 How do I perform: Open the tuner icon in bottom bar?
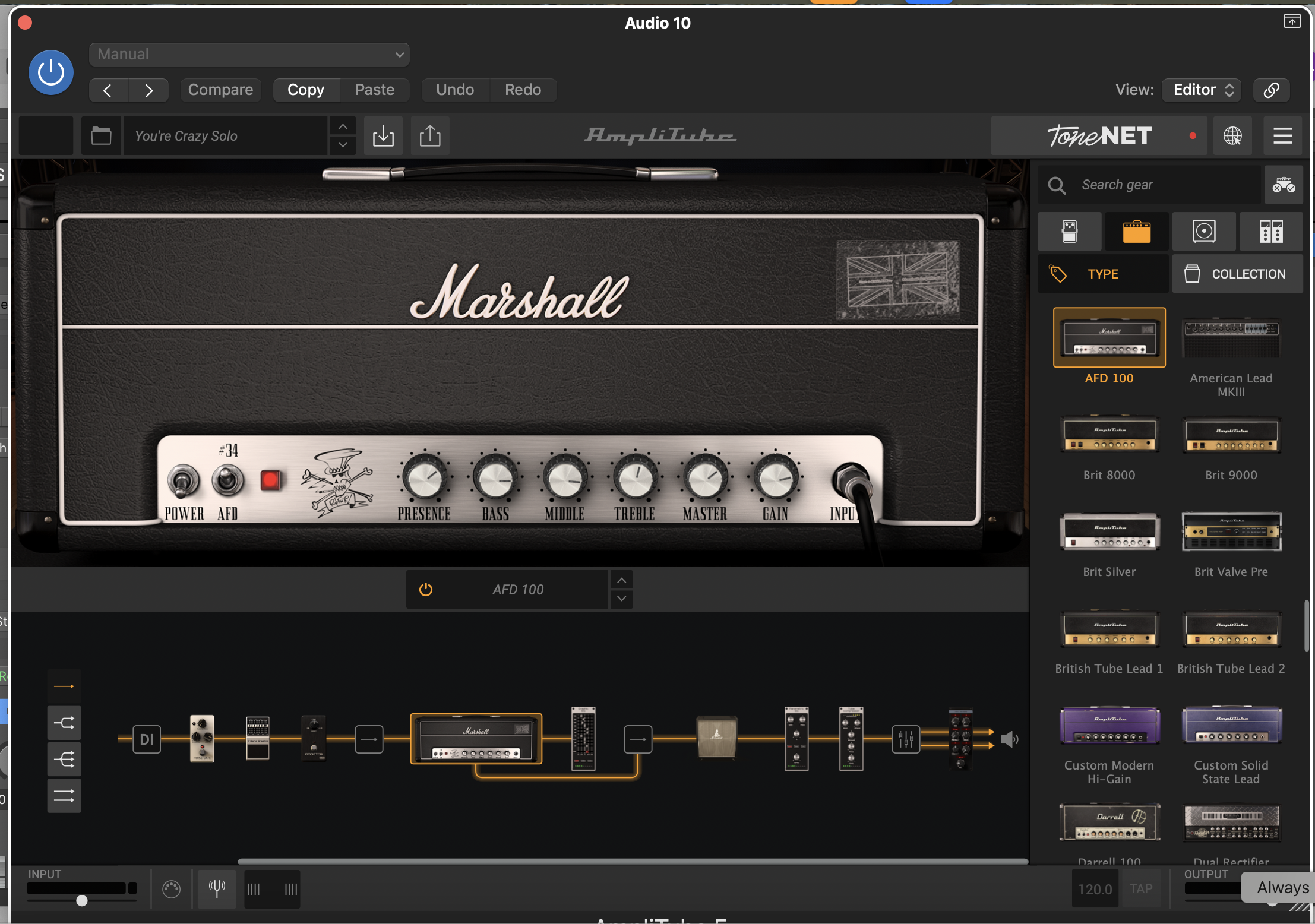217,889
